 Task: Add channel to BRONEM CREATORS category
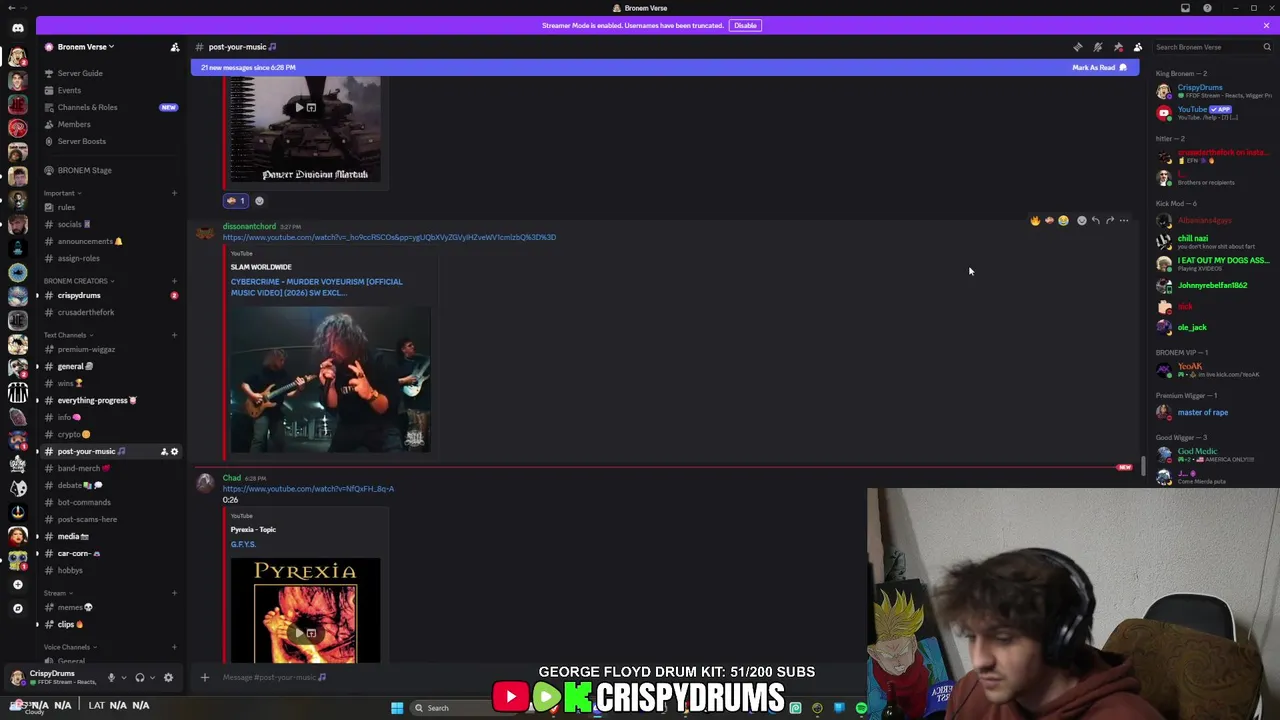[174, 281]
